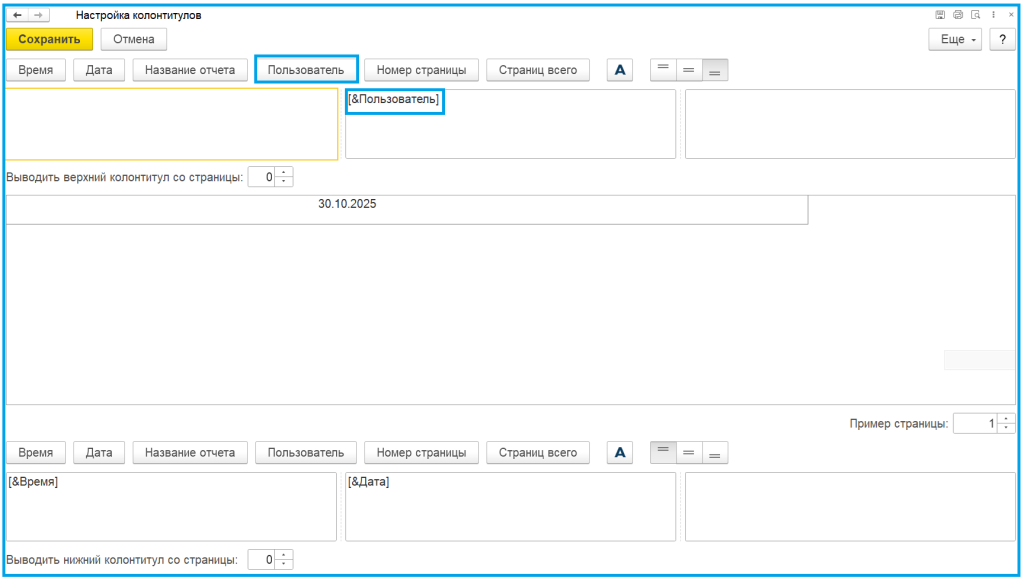1024x581 pixels.
Task: Open font settings (A) for upper header
Action: click(x=620, y=70)
